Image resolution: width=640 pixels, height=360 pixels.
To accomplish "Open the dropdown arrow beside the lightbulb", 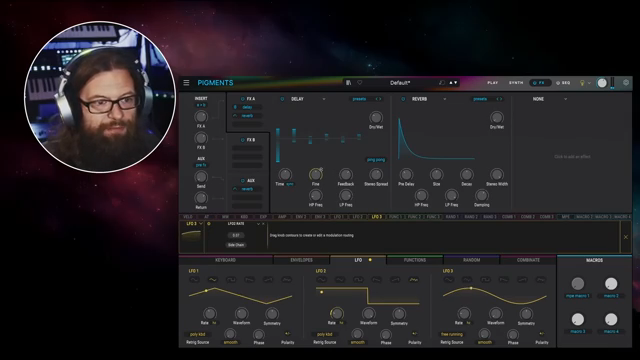I will tap(589, 83).
